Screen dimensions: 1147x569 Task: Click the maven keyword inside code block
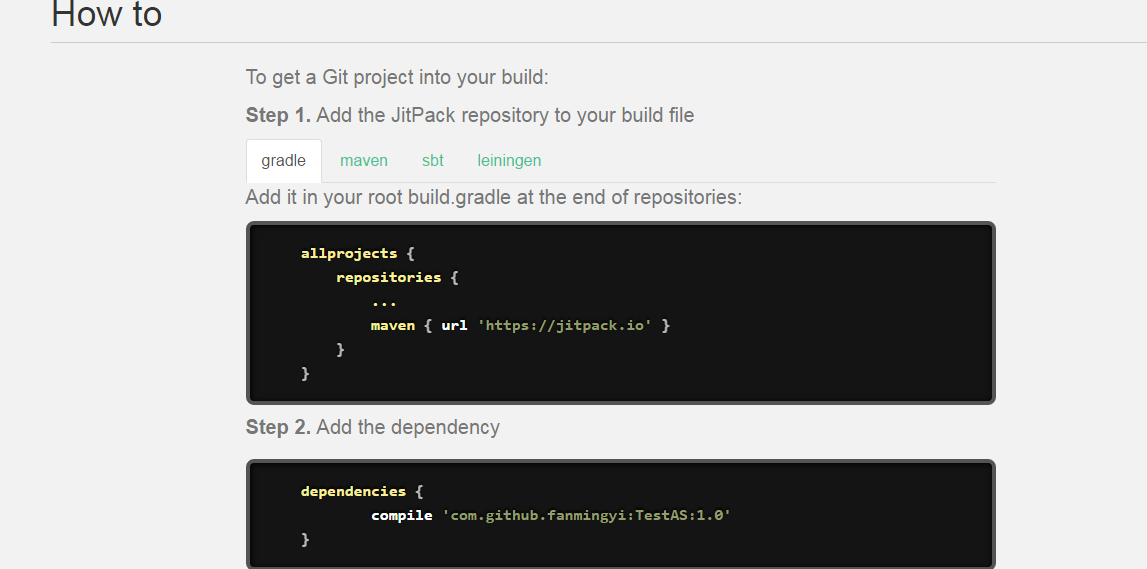tap(393, 325)
